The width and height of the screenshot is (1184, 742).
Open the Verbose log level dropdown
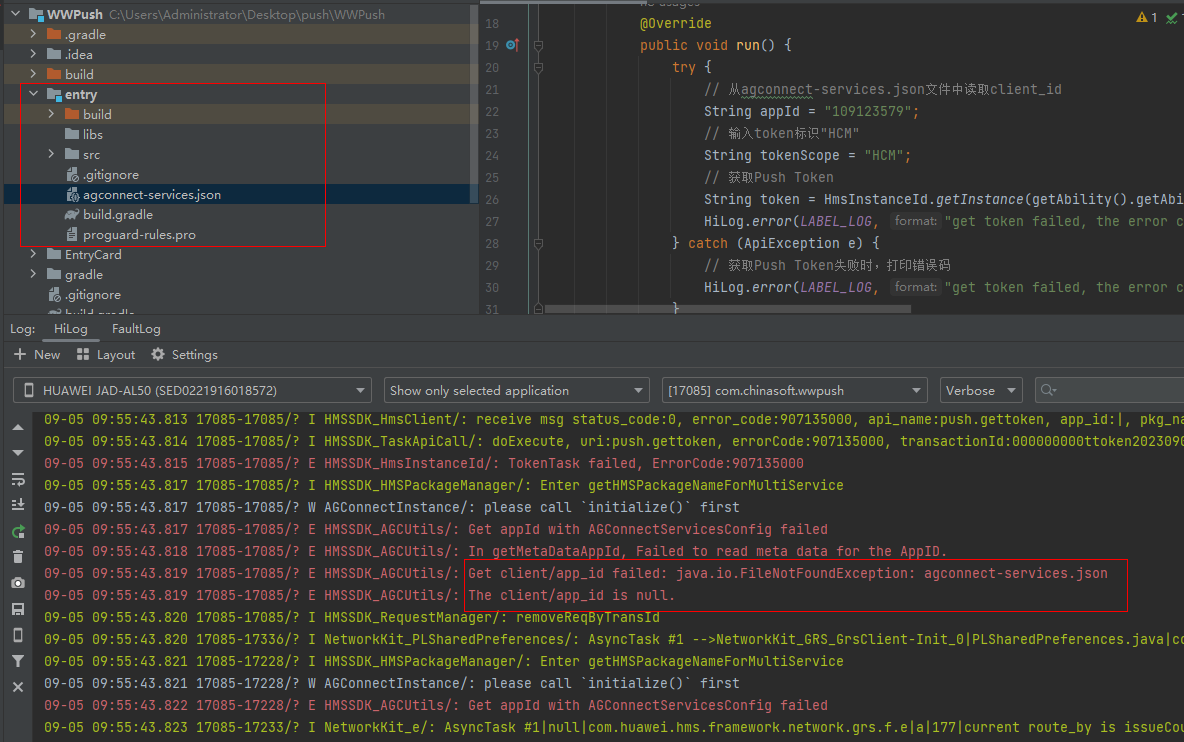[981, 390]
